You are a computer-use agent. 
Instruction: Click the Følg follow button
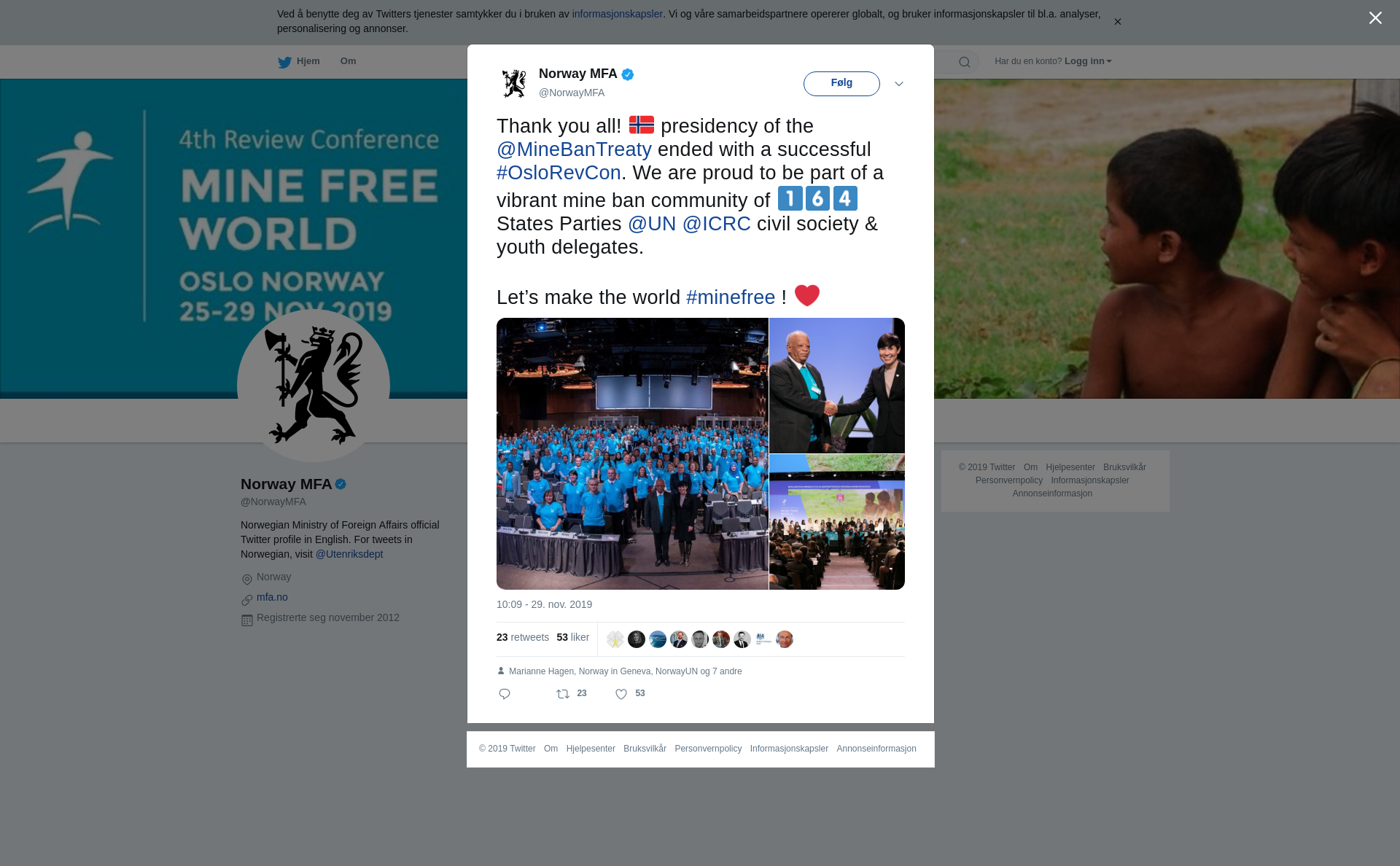(841, 83)
